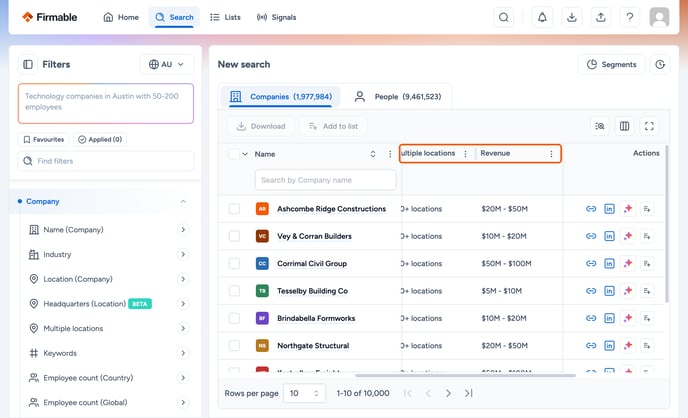The height and width of the screenshot is (418, 688).
Task: Click AI sparkle for Ashcombe Ridge Constructions
Action: [x=628, y=209]
